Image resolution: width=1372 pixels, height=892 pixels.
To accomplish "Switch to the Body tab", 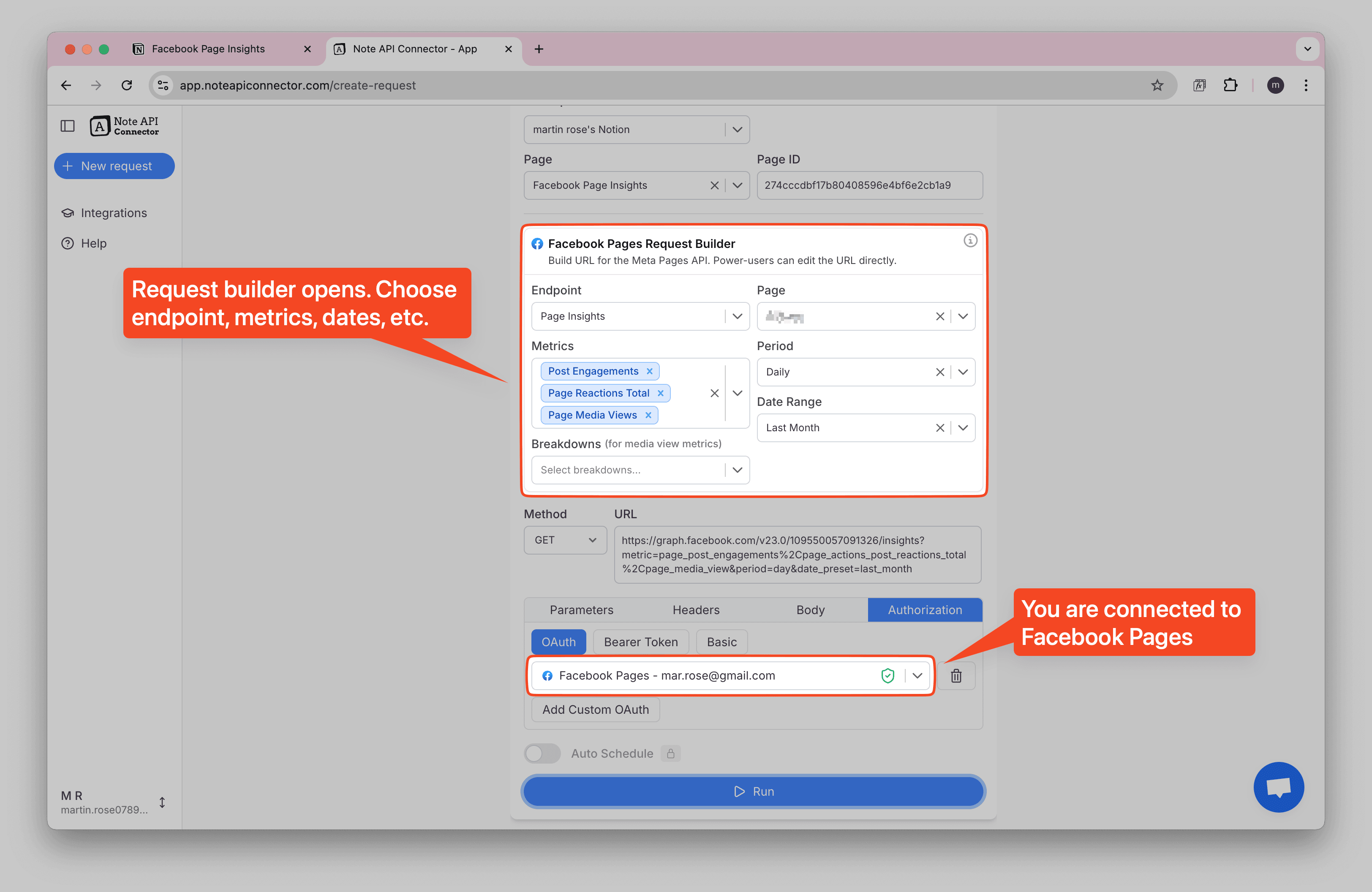I will (810, 609).
